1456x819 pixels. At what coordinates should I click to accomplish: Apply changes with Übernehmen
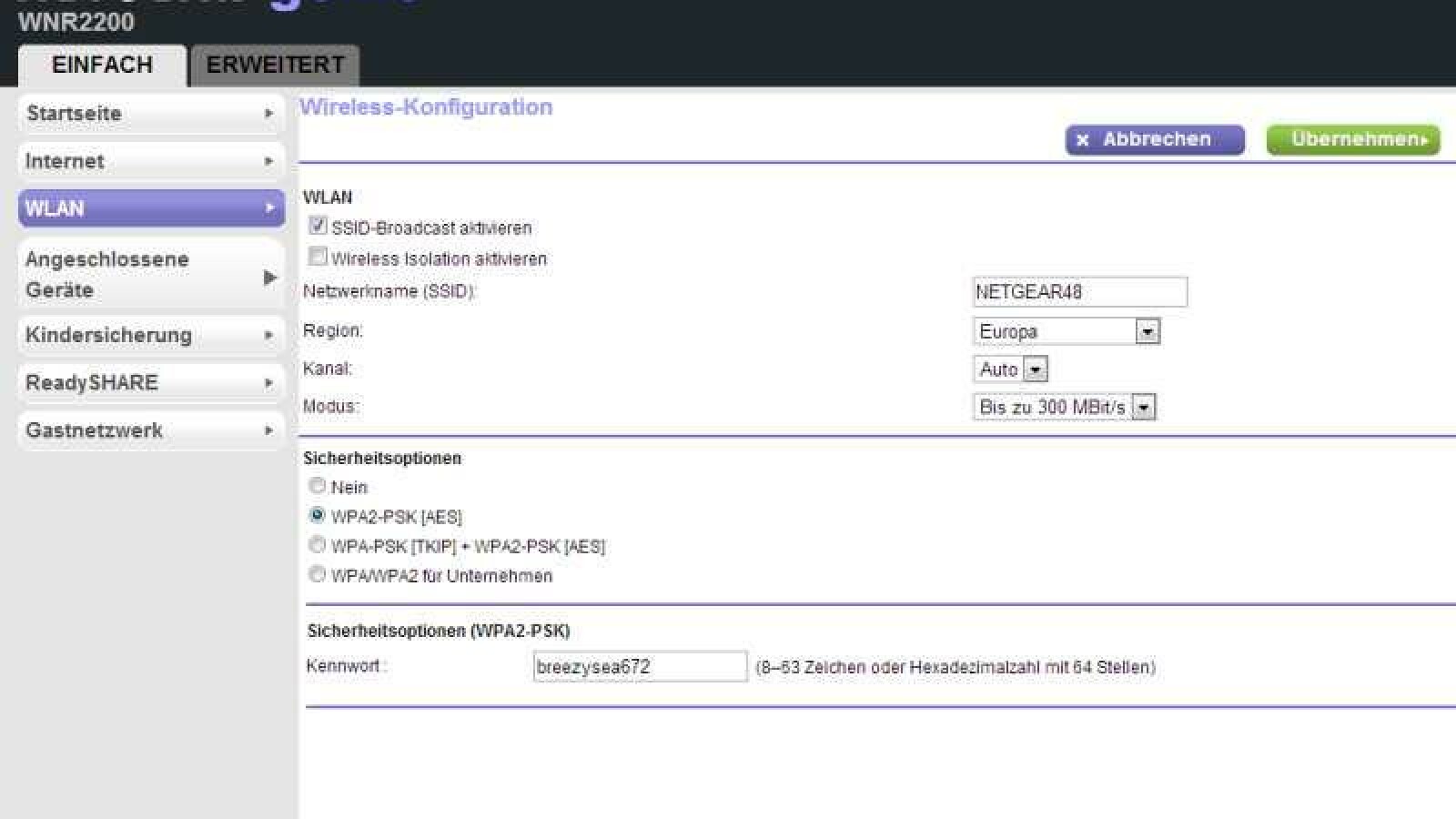(1352, 139)
